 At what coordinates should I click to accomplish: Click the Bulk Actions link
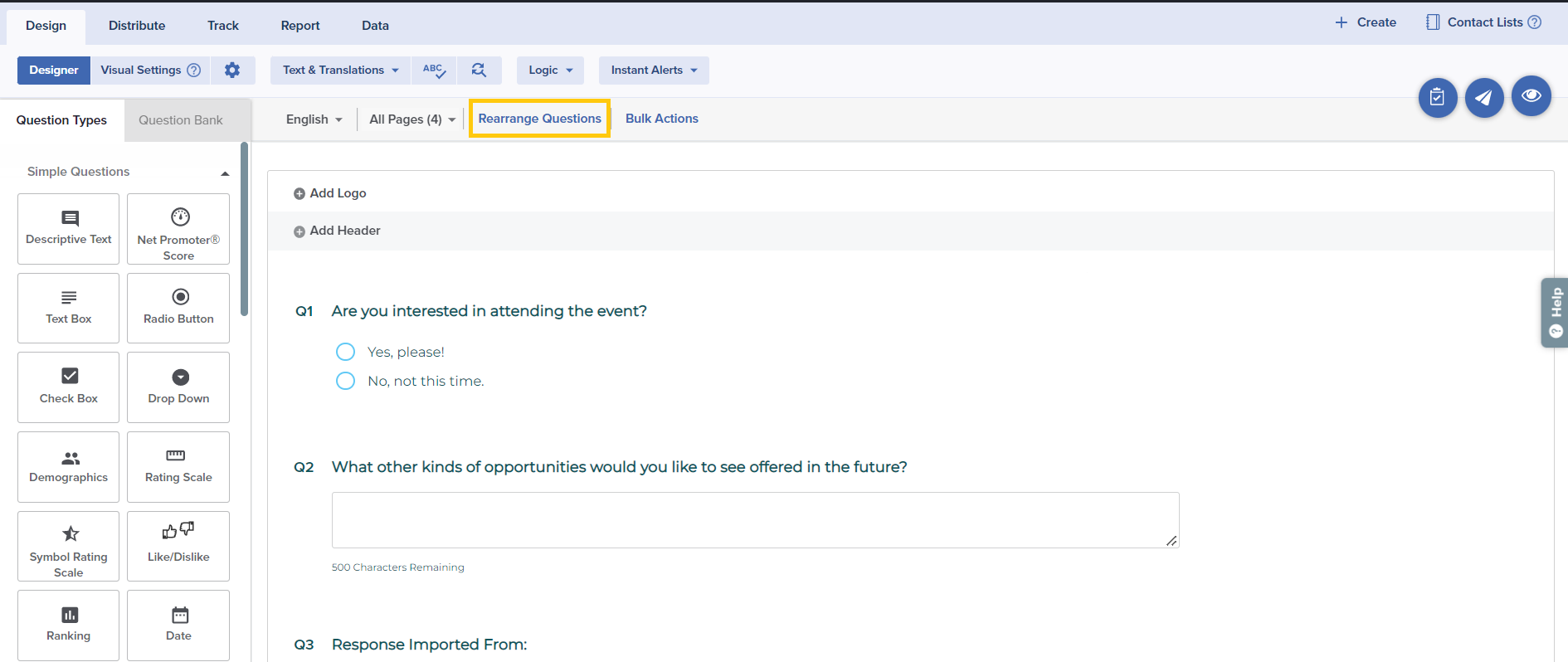click(661, 119)
